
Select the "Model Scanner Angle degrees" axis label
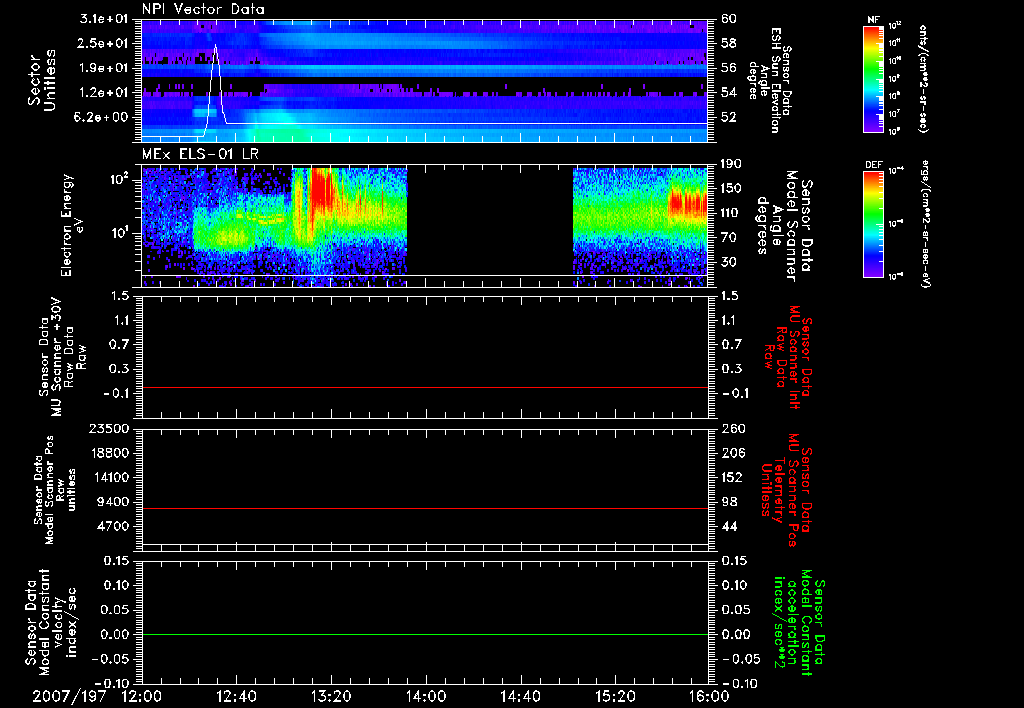click(784, 226)
